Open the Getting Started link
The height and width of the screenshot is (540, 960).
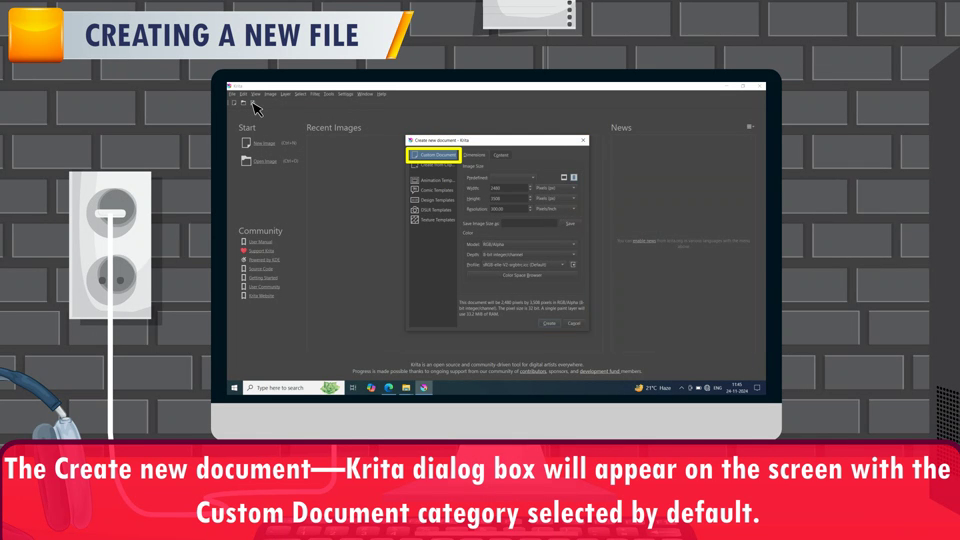[263, 277]
